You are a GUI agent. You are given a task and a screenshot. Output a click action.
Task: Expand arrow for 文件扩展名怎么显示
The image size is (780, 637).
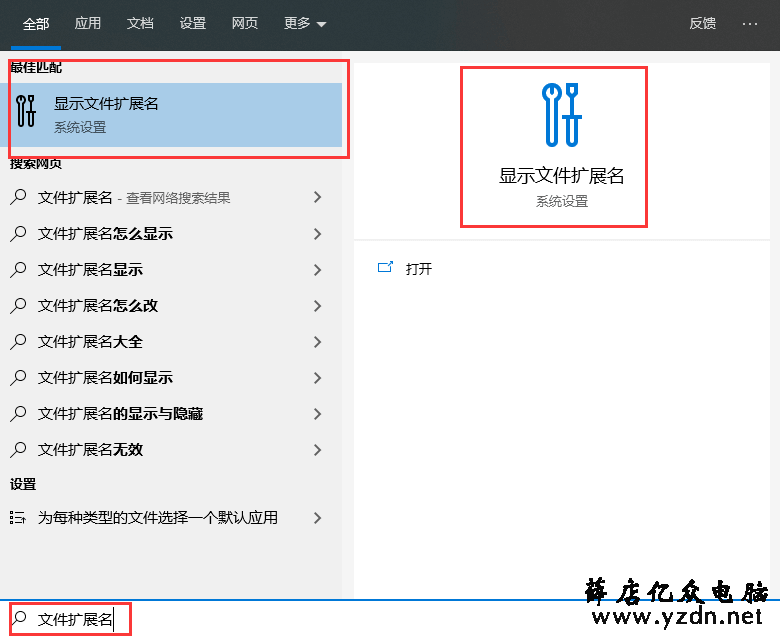tap(317, 234)
